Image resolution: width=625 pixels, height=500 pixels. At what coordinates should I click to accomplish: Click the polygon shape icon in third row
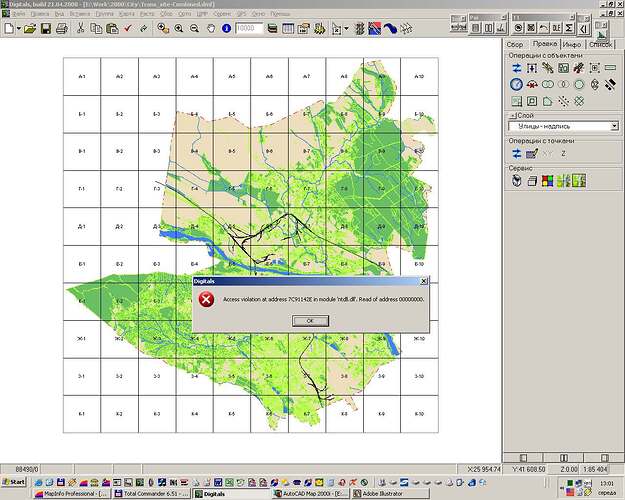pyautogui.click(x=548, y=101)
